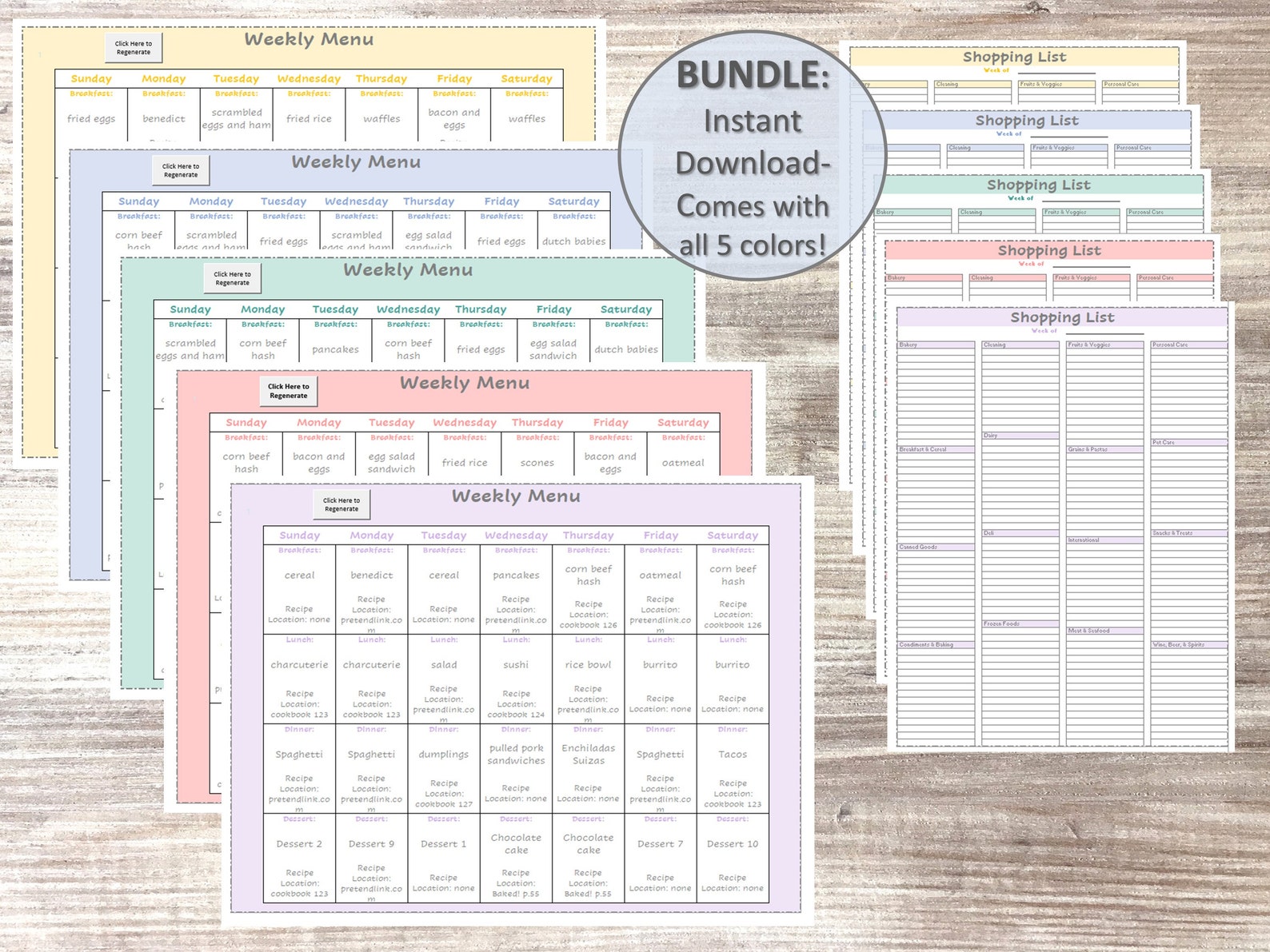The width and height of the screenshot is (1270, 952).
Task: Select the green Weekly Menu title
Action: (x=408, y=269)
